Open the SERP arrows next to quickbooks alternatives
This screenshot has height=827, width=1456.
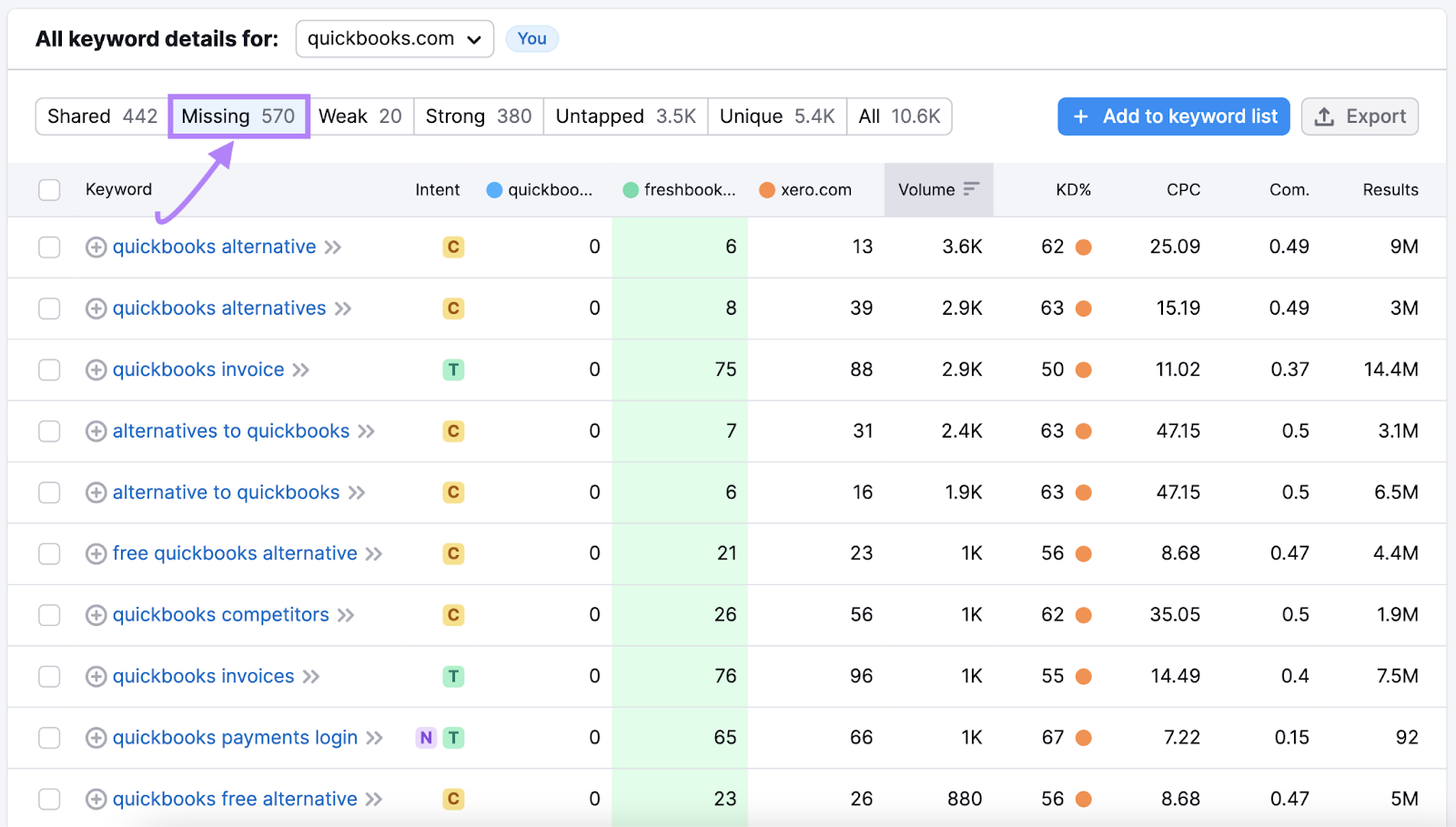[x=344, y=308]
